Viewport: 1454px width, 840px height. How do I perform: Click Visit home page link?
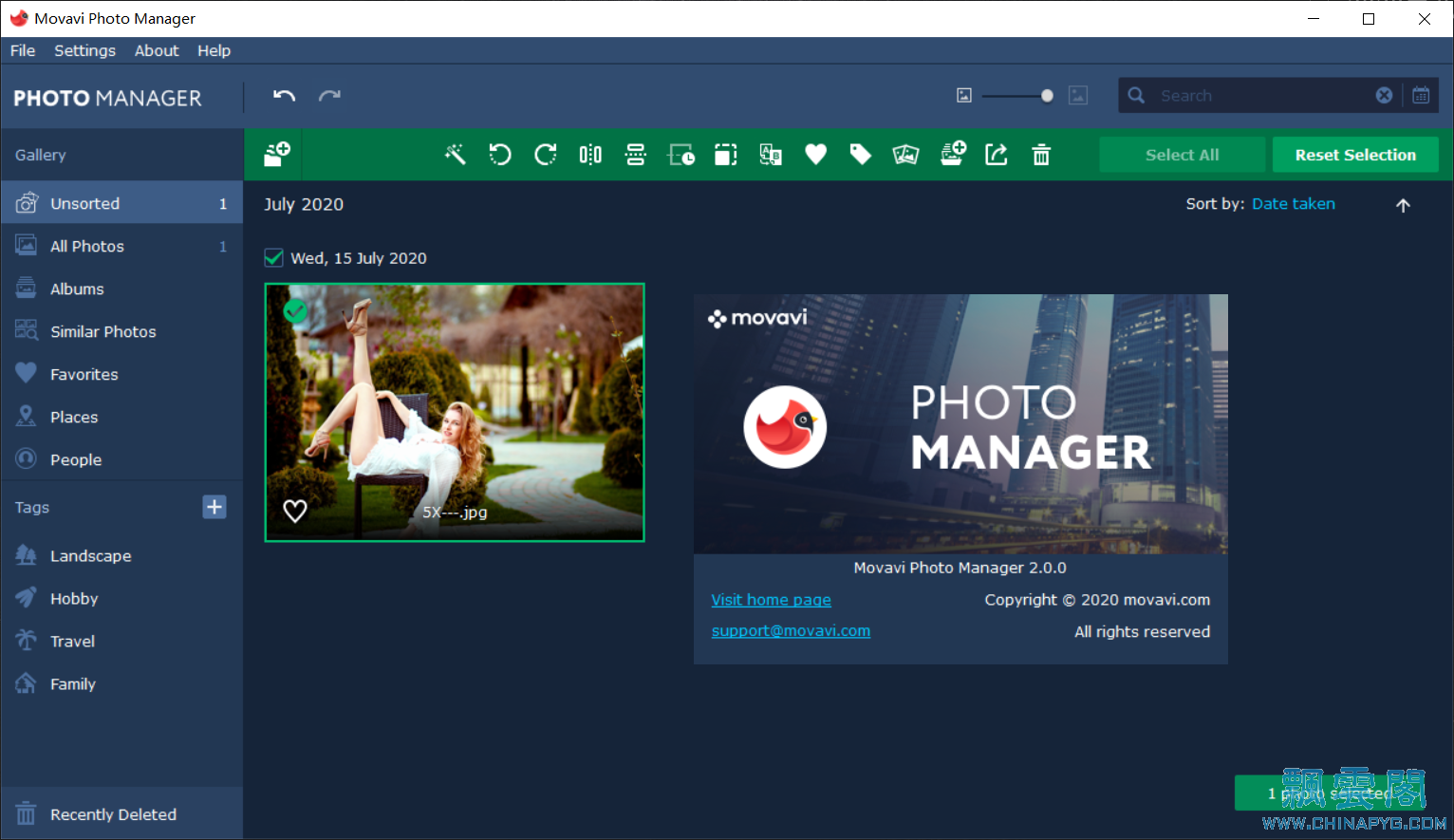[771, 600]
